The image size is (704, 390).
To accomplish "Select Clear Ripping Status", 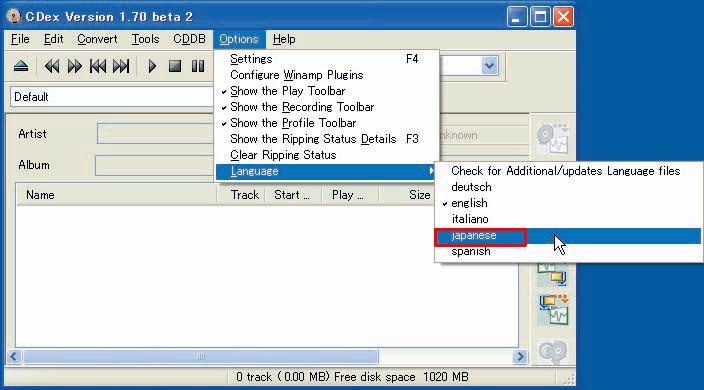I will [326, 155].
